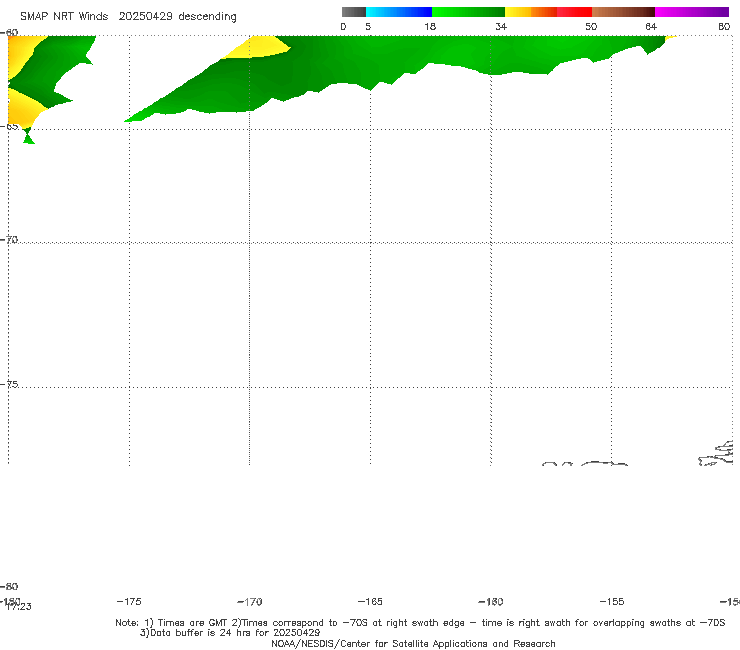Click the colorbar label "50"
The width and height of the screenshot is (740, 650).
coord(591,26)
